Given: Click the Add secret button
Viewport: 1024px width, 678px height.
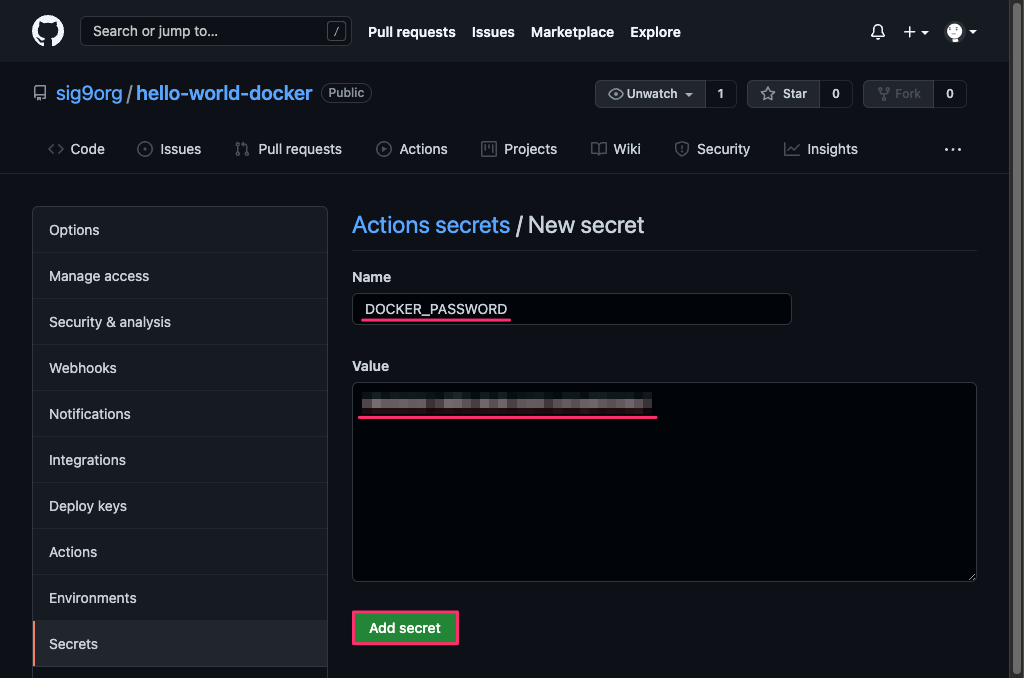Looking at the screenshot, I should tap(405, 628).
